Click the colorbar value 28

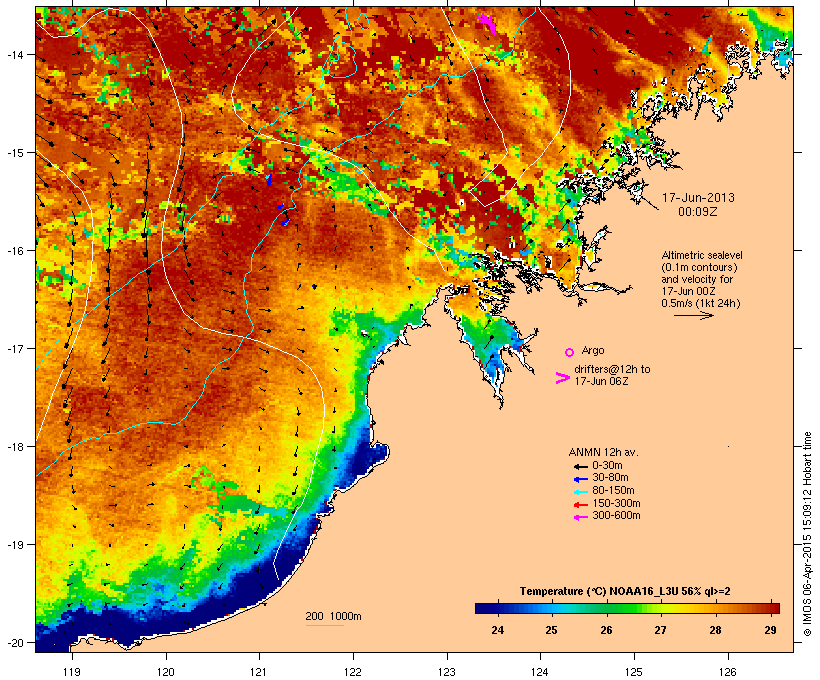[x=715, y=630]
